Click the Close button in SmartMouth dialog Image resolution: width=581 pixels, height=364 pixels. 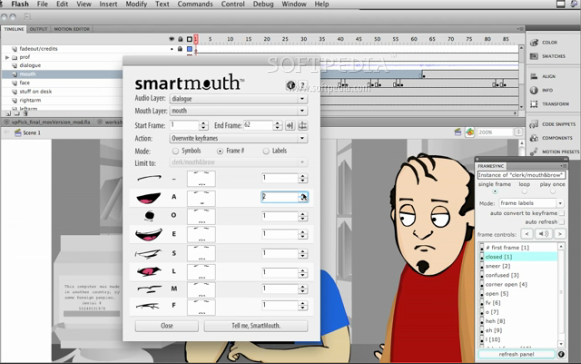[167, 325]
